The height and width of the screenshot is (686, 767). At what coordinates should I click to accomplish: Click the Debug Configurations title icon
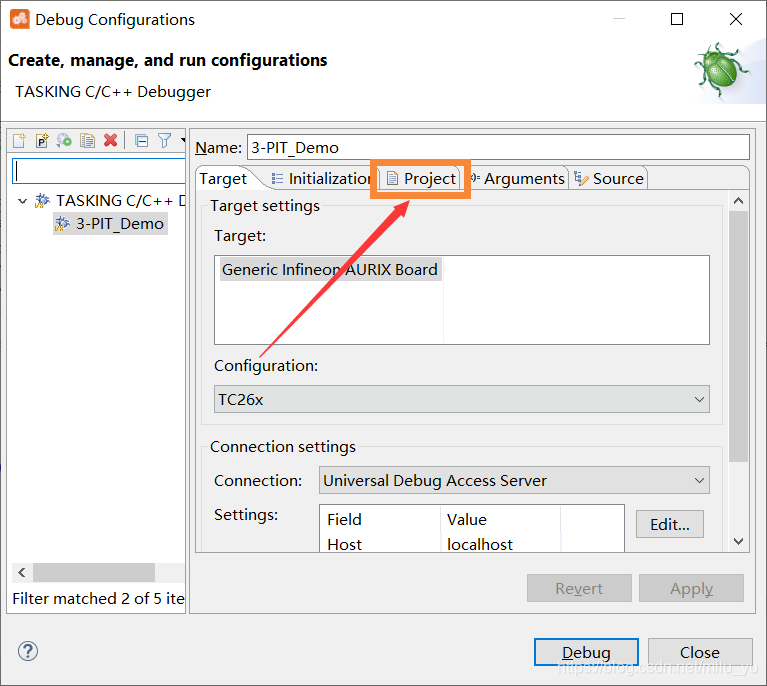20,20
